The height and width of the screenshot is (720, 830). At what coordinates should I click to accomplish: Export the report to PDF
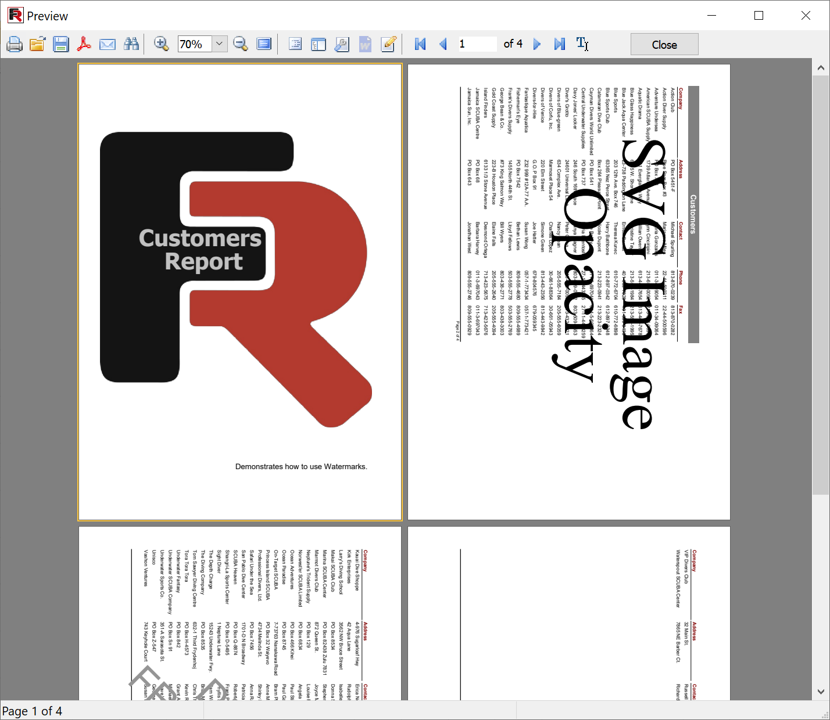84,44
